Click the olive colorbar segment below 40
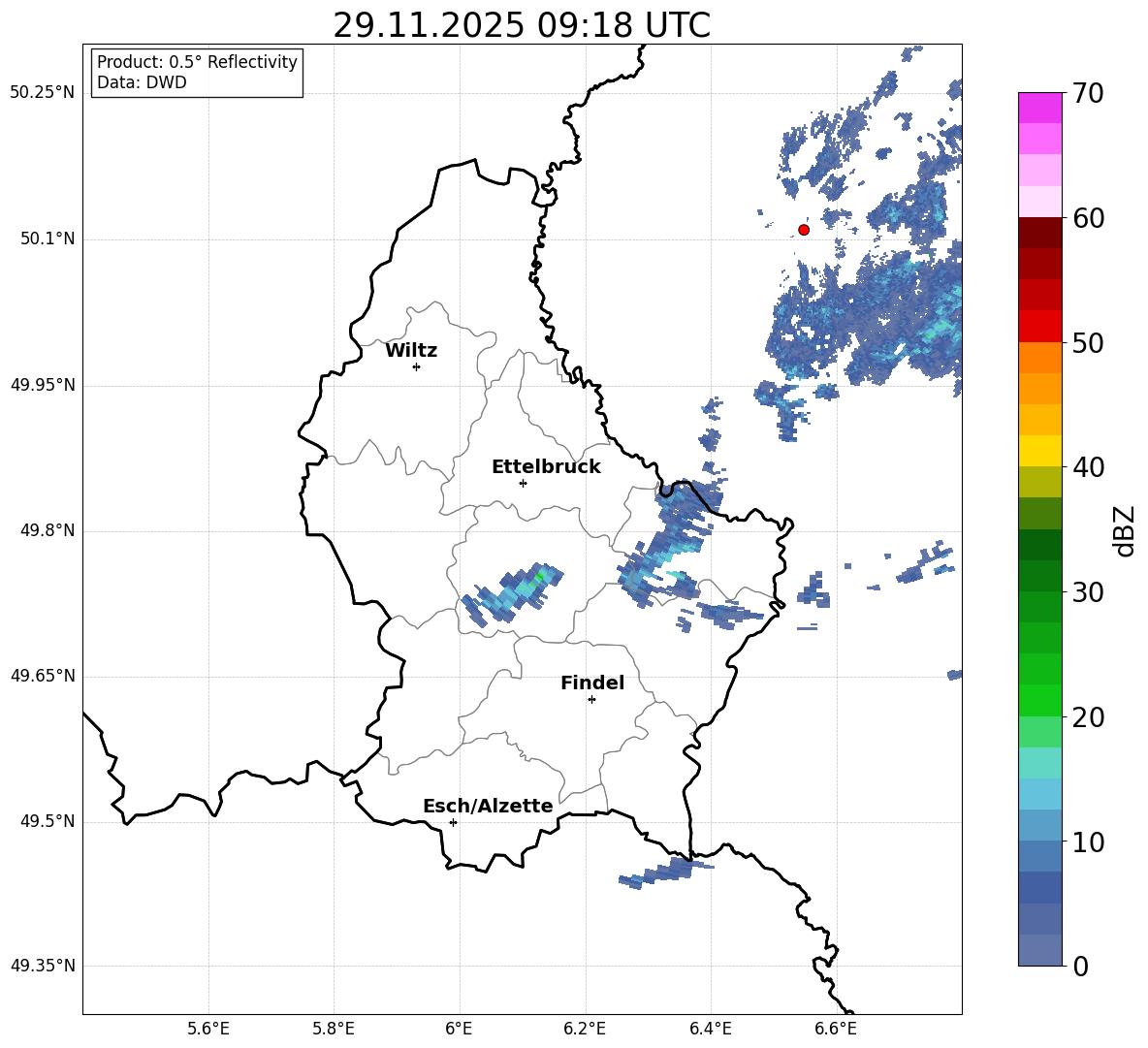This screenshot has height=1048, width=1148. coord(1039,482)
